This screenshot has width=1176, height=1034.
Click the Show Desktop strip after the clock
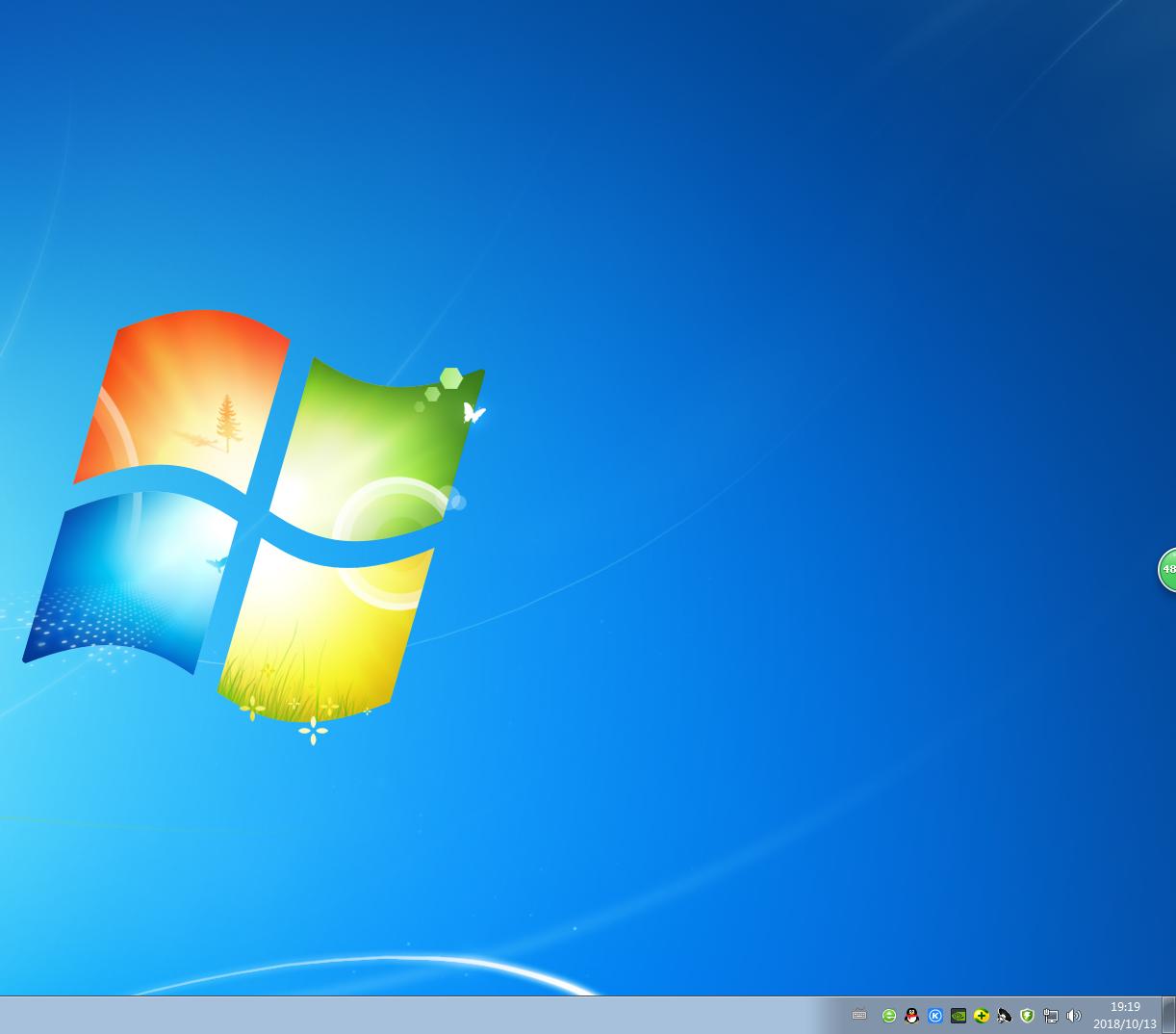(x=1169, y=1015)
